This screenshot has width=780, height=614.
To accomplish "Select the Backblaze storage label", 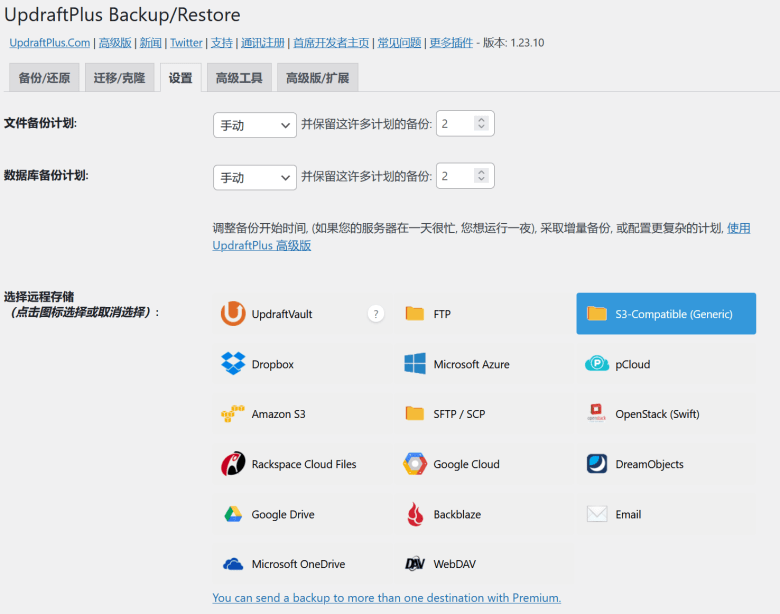I will coord(457,514).
